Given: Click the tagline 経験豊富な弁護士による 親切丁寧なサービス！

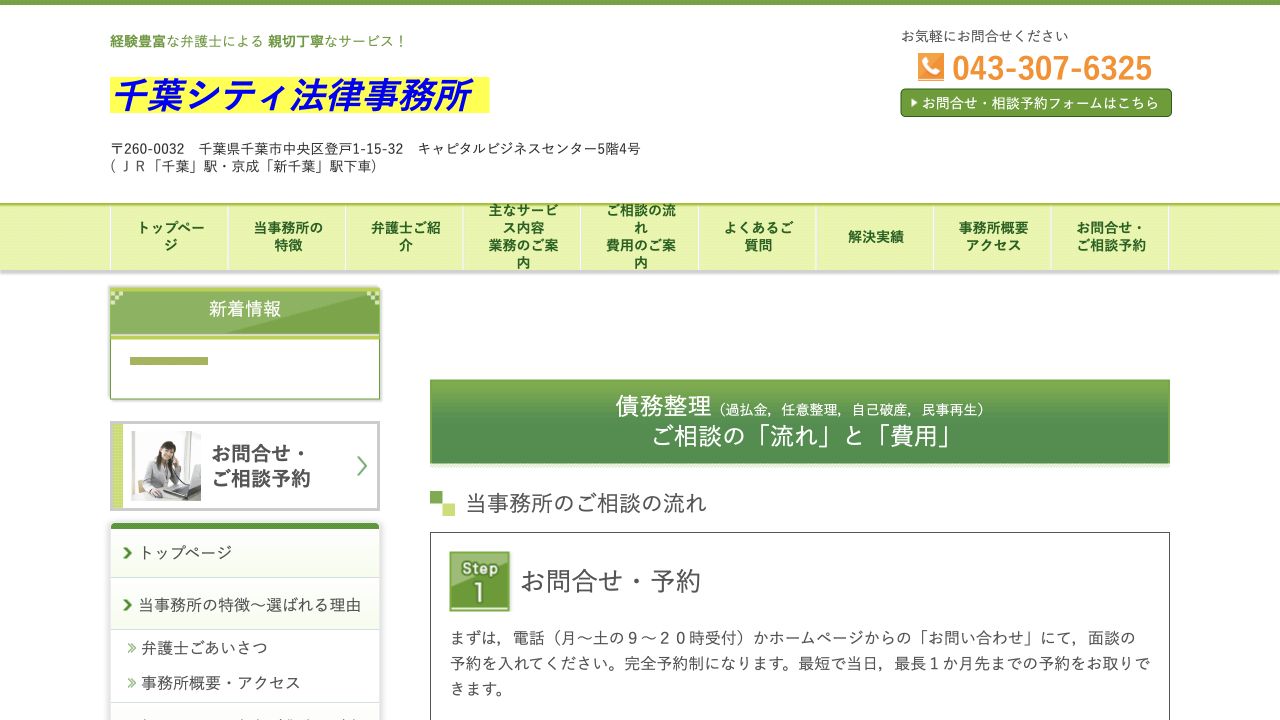Looking at the screenshot, I should (258, 41).
